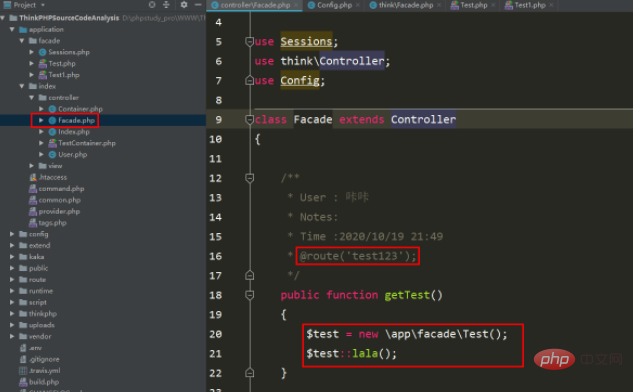Select the Container.php class icon
Image resolution: width=633 pixels, height=392 pixels.
(52, 109)
